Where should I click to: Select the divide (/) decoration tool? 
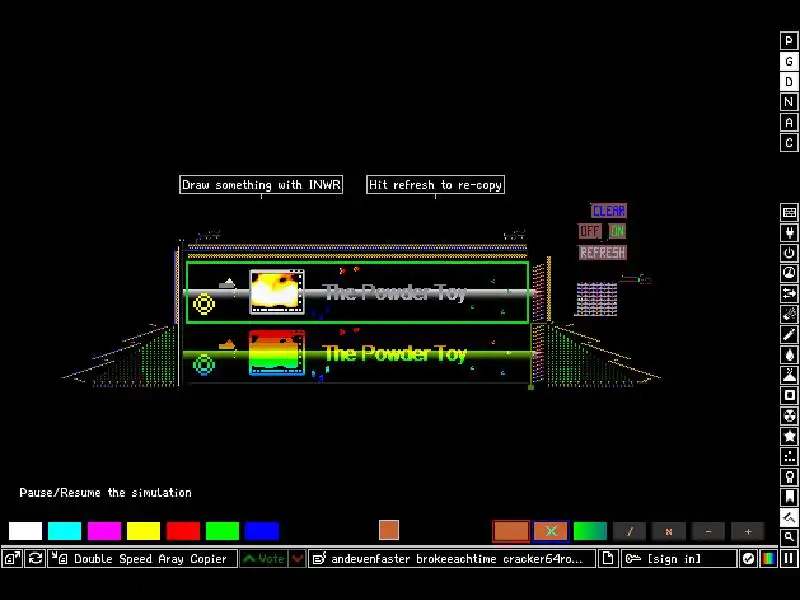coord(630,531)
